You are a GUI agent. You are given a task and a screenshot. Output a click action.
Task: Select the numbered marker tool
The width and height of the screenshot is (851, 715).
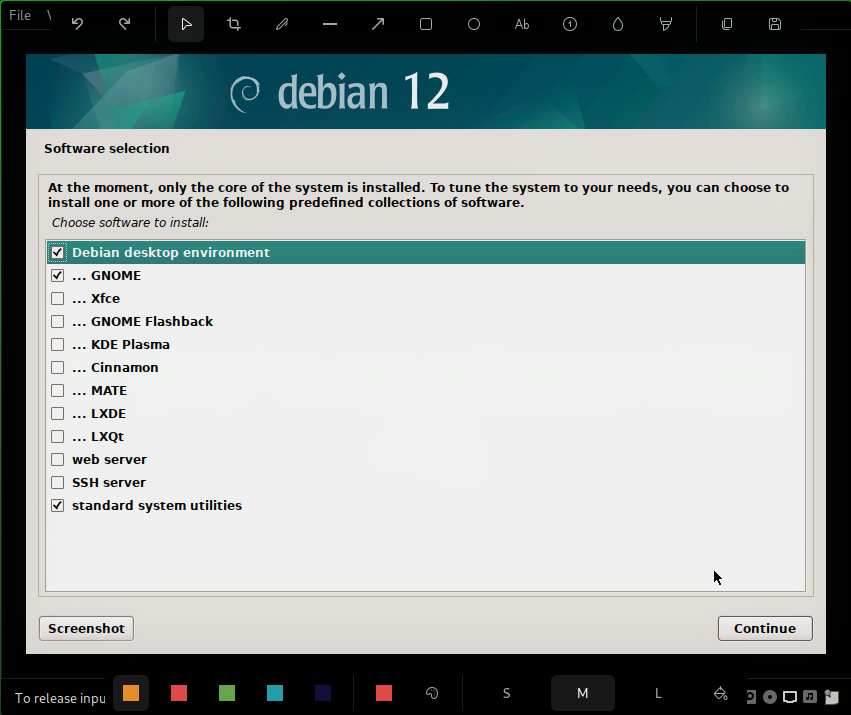click(569, 23)
